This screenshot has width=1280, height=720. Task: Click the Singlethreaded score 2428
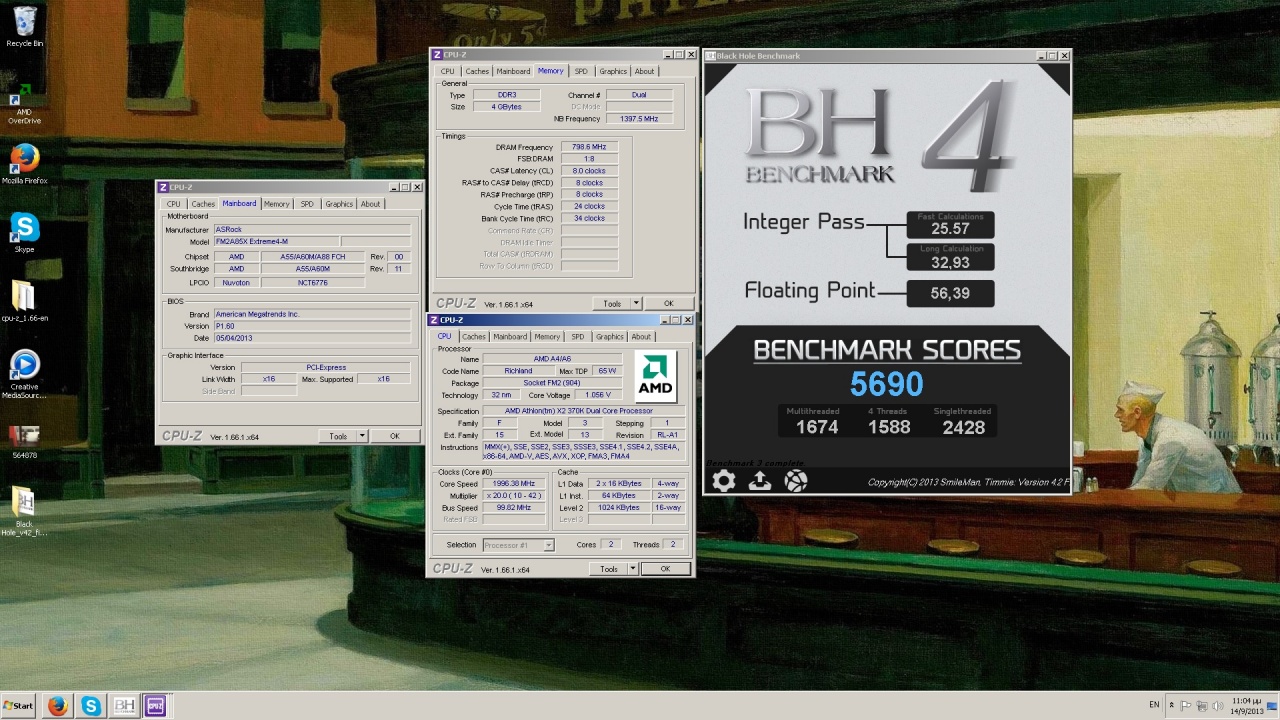click(x=964, y=427)
